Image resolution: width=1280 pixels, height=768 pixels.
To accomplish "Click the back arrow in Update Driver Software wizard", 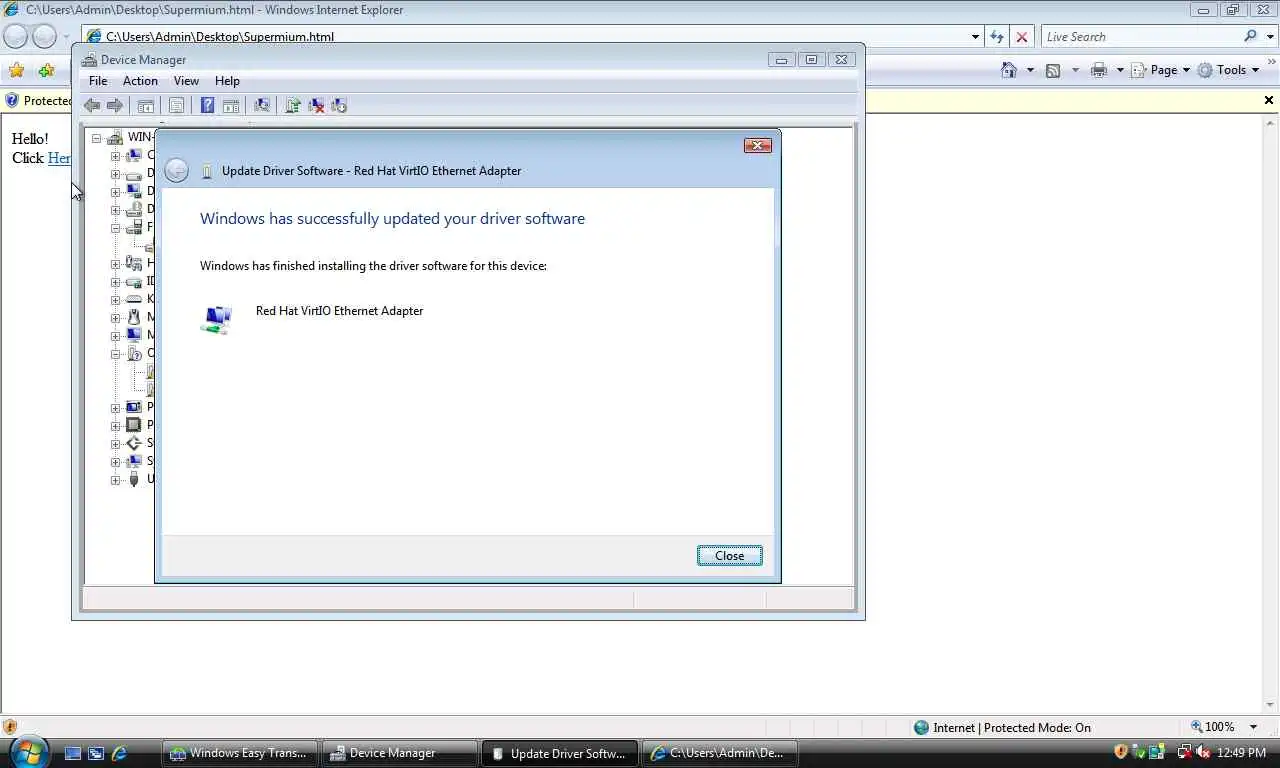I will point(176,170).
